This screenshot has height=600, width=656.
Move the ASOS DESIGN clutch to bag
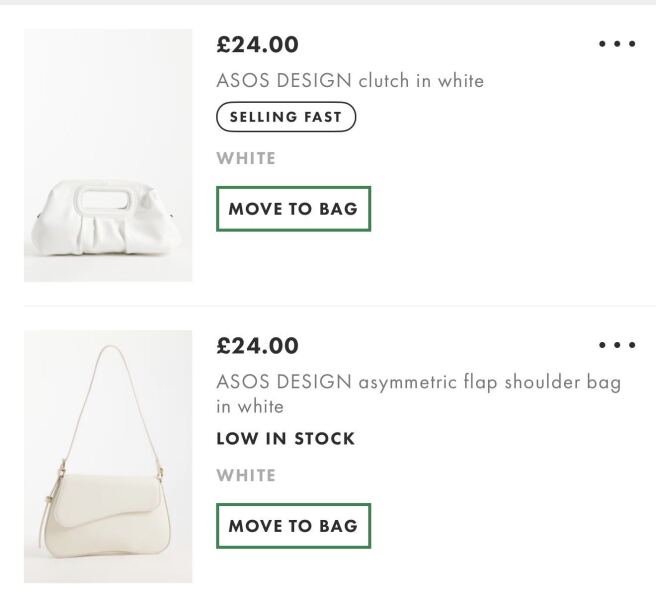(x=293, y=209)
